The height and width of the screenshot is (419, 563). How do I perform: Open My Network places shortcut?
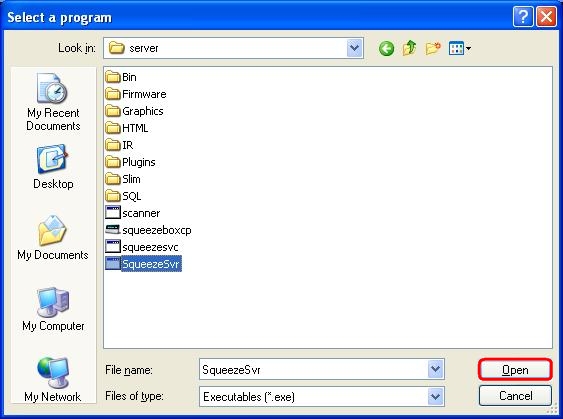53,380
